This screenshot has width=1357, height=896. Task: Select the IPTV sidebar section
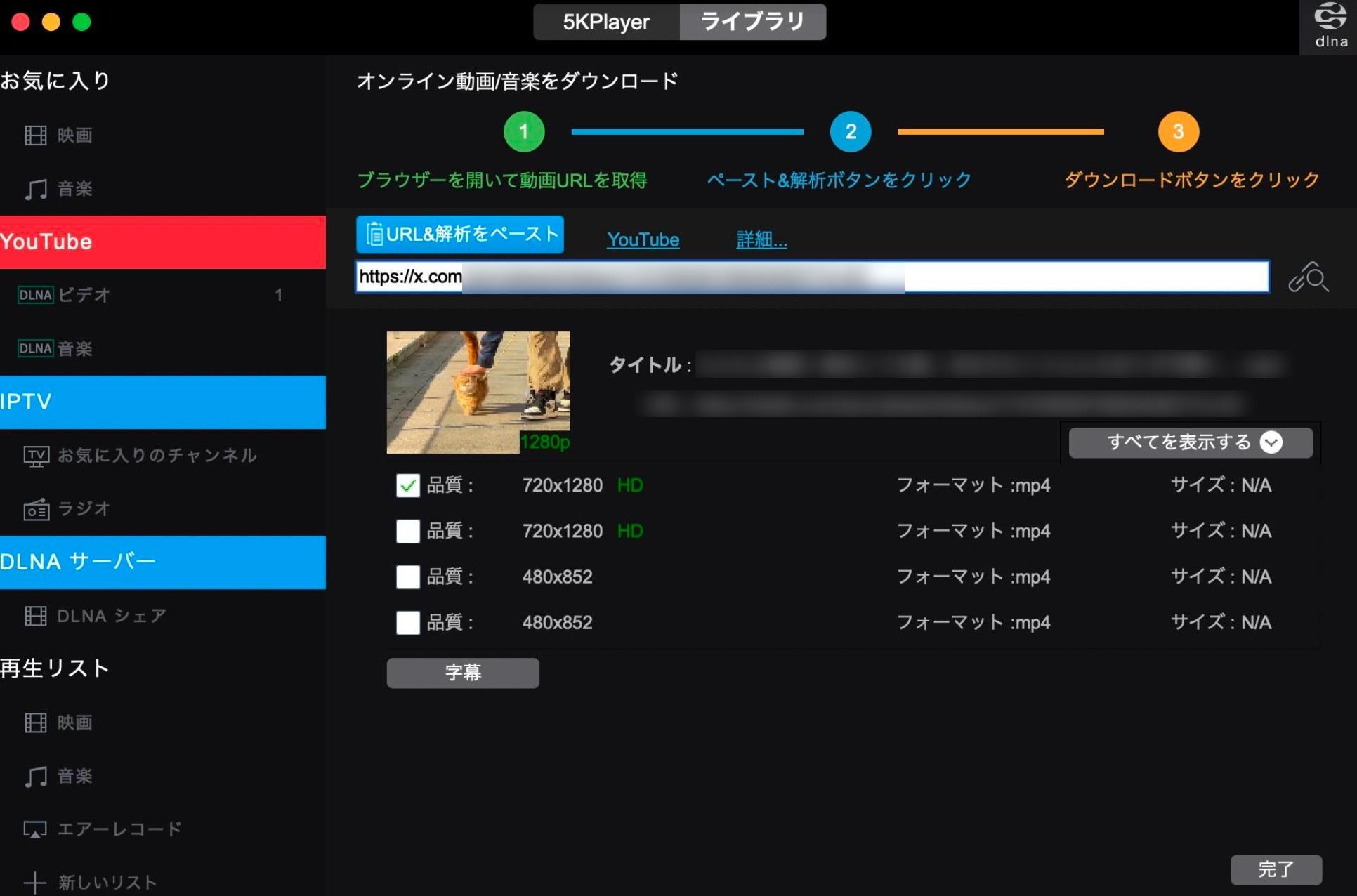point(163,402)
